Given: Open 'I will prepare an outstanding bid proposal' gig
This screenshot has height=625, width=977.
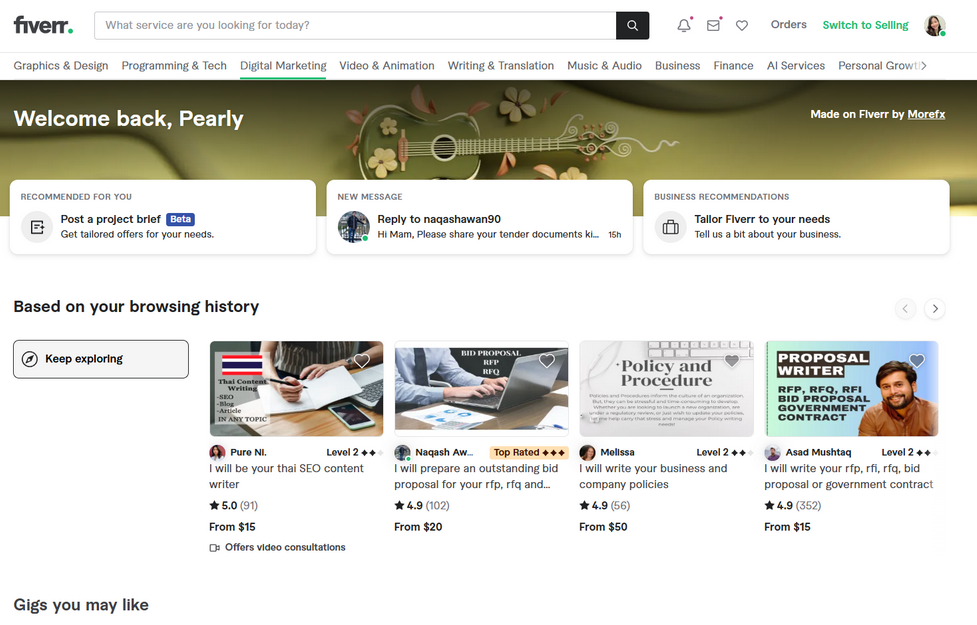Looking at the screenshot, I should (x=476, y=476).
